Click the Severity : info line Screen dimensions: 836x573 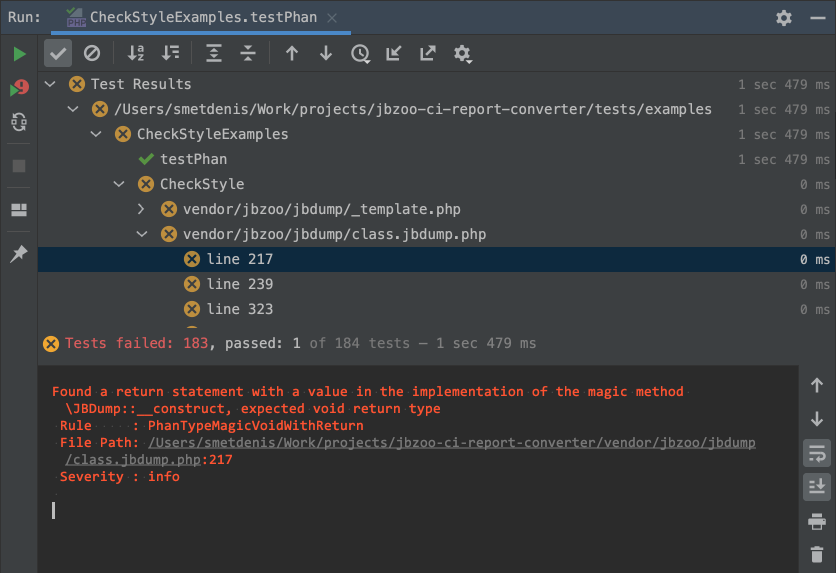tap(119, 477)
